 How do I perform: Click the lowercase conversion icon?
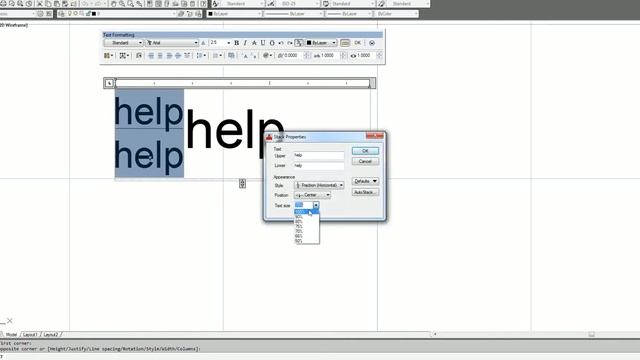[x=253, y=56]
